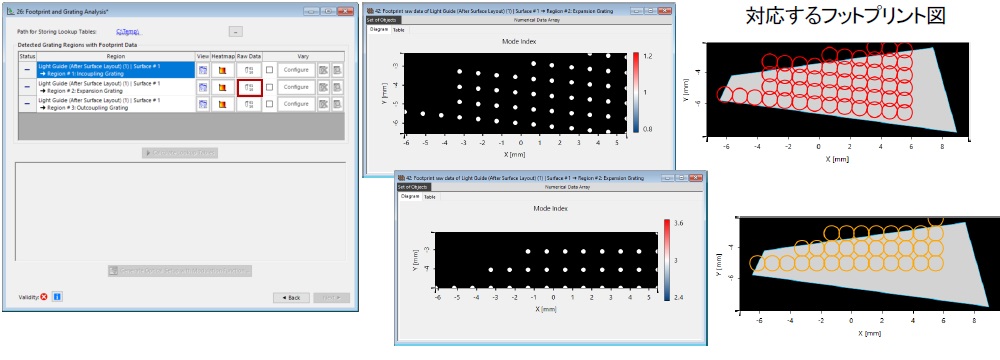This screenshot has width=1000, height=360.
Task: Click the status dash of Outcoupling Grating row
Action: 27,104
